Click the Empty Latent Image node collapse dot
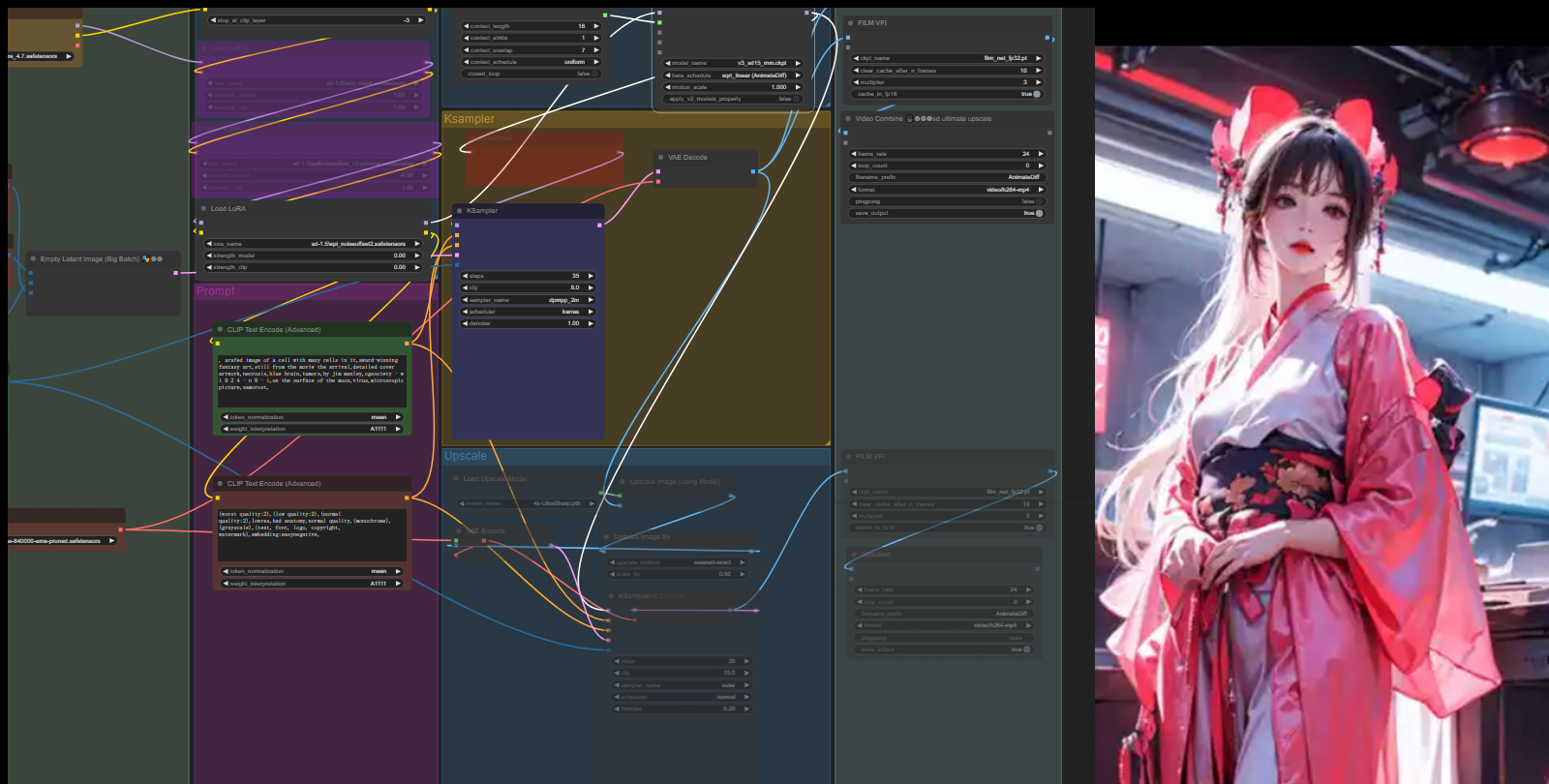1549x784 pixels. (33, 259)
